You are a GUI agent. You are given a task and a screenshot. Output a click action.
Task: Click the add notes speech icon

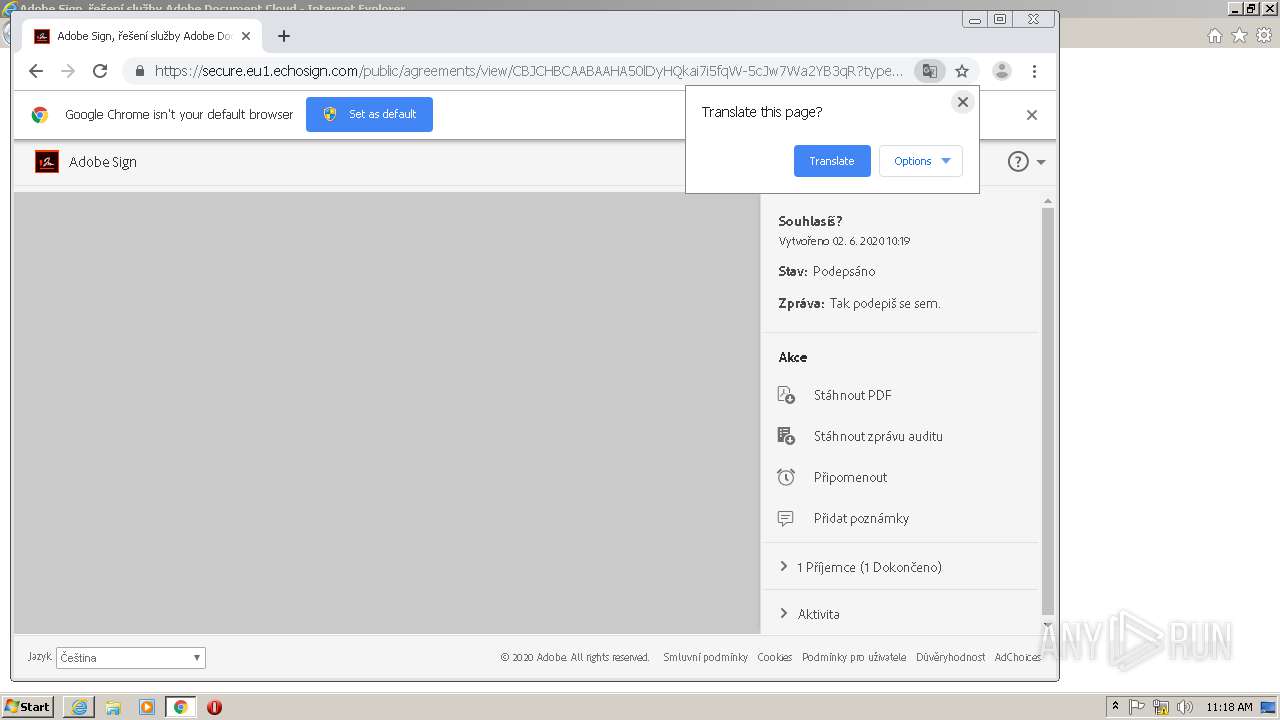(x=786, y=518)
